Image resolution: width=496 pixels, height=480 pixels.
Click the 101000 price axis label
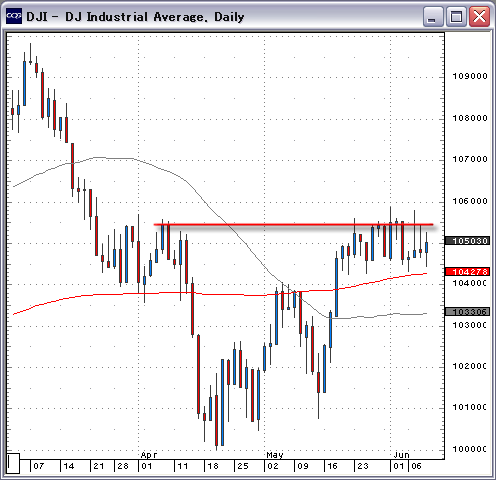[x=469, y=407]
